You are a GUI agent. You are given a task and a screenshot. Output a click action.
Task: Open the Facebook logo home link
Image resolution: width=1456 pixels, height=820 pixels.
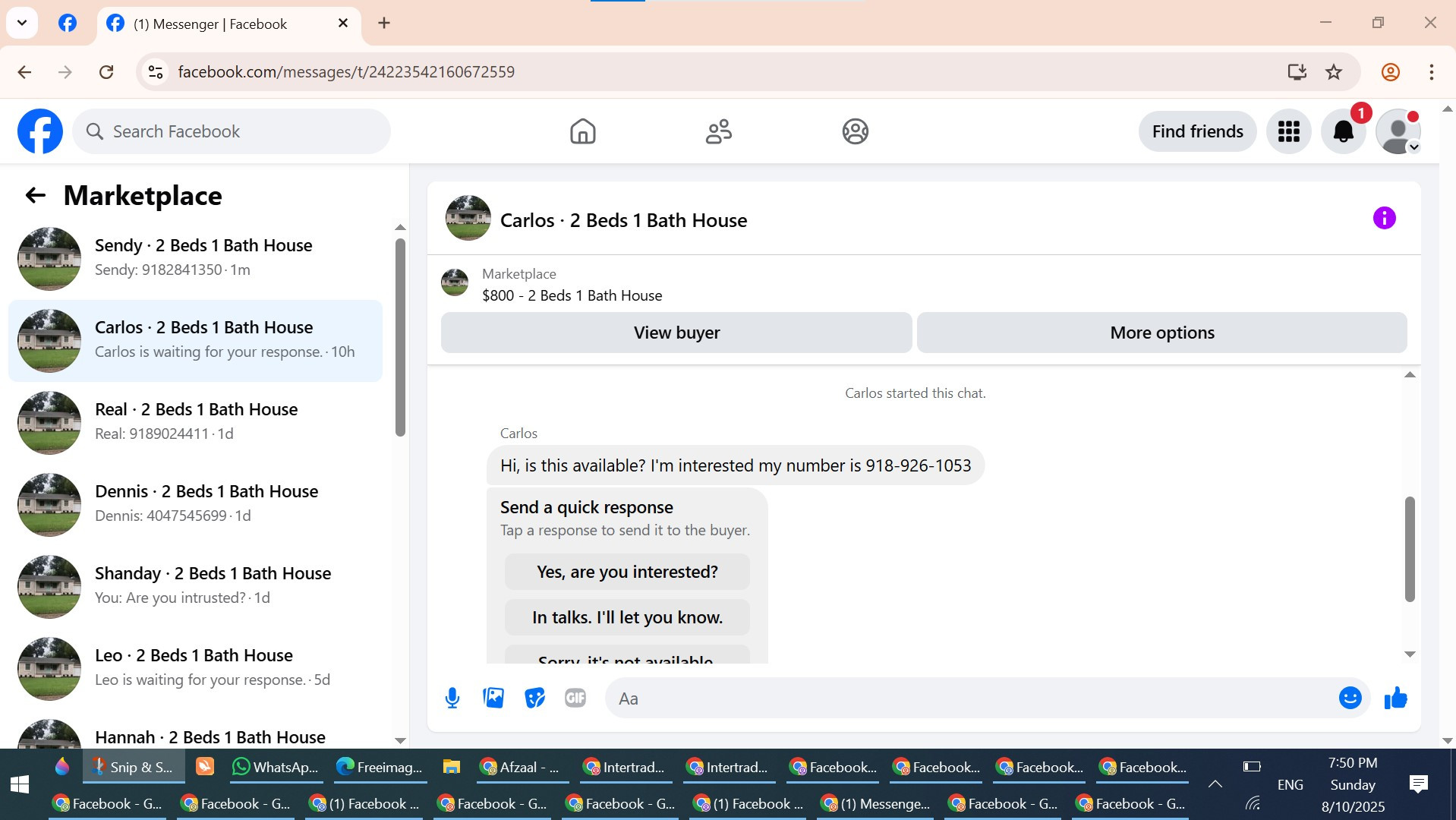click(x=40, y=131)
